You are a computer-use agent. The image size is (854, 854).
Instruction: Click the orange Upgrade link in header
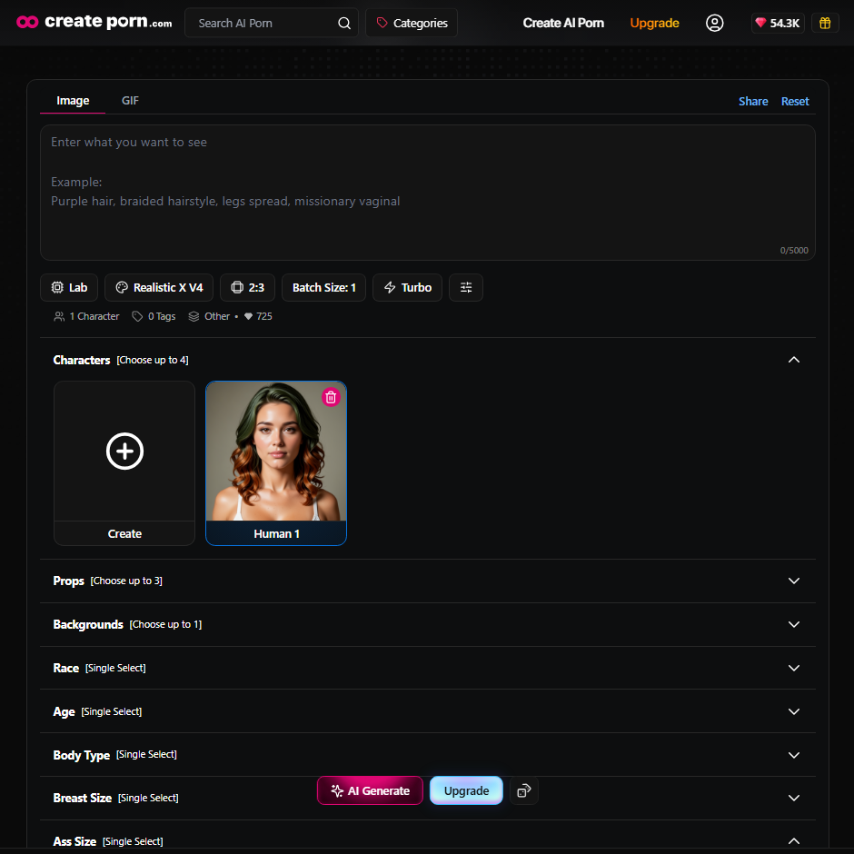[654, 23]
